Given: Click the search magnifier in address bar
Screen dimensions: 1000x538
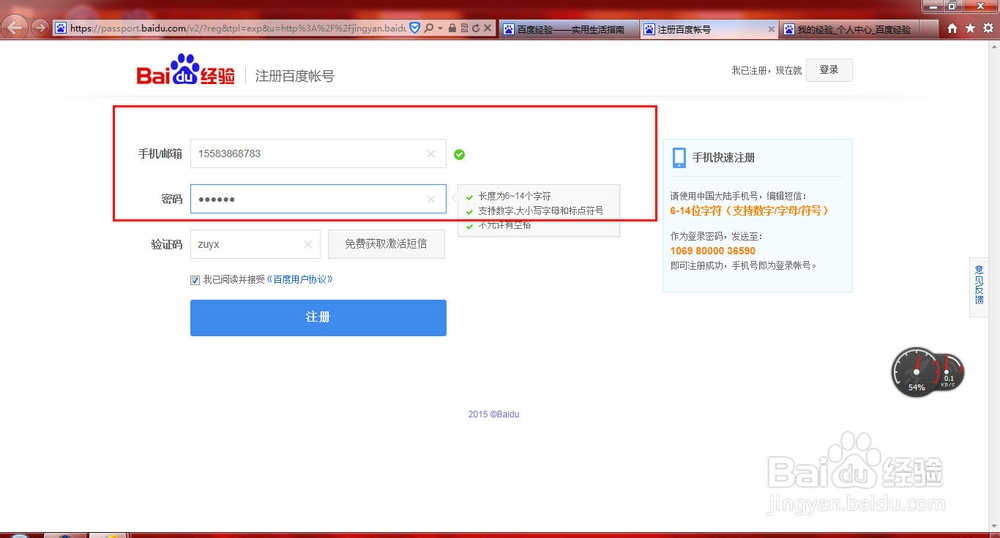Looking at the screenshot, I should (429, 28).
